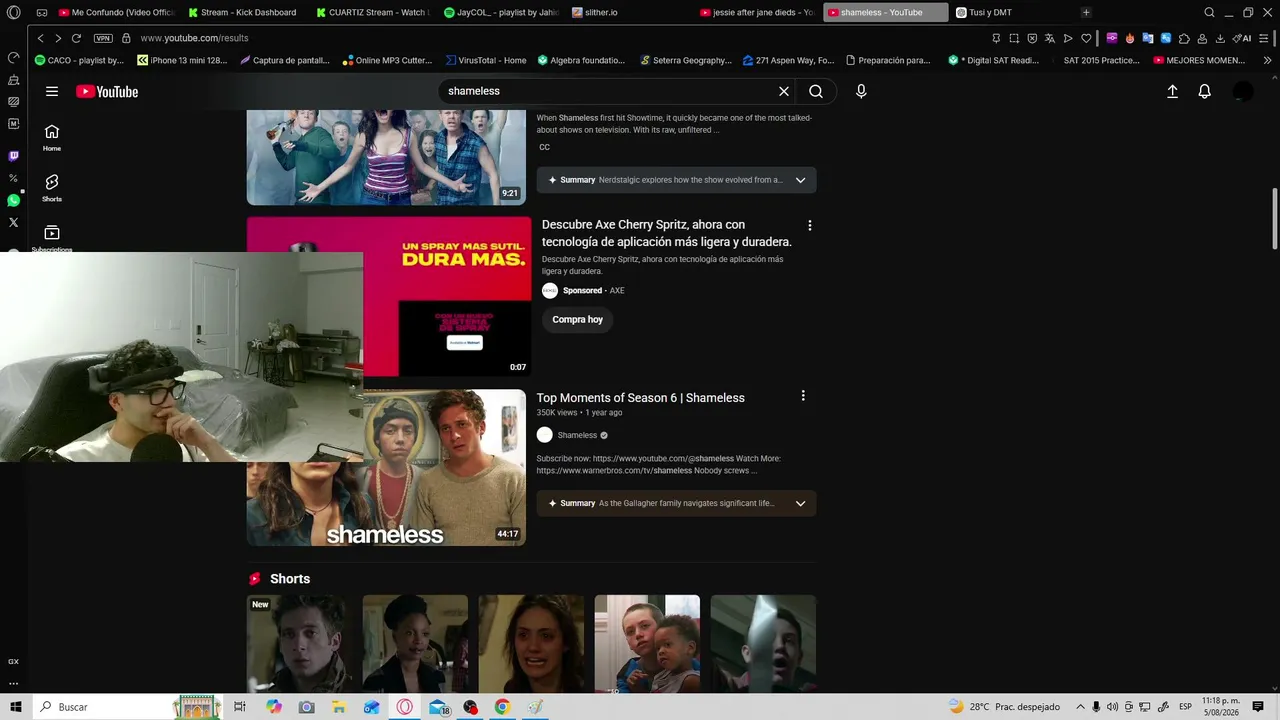Switch to CUARTIZ Stream tab
This screenshot has height=720, width=1280.
coord(374,13)
